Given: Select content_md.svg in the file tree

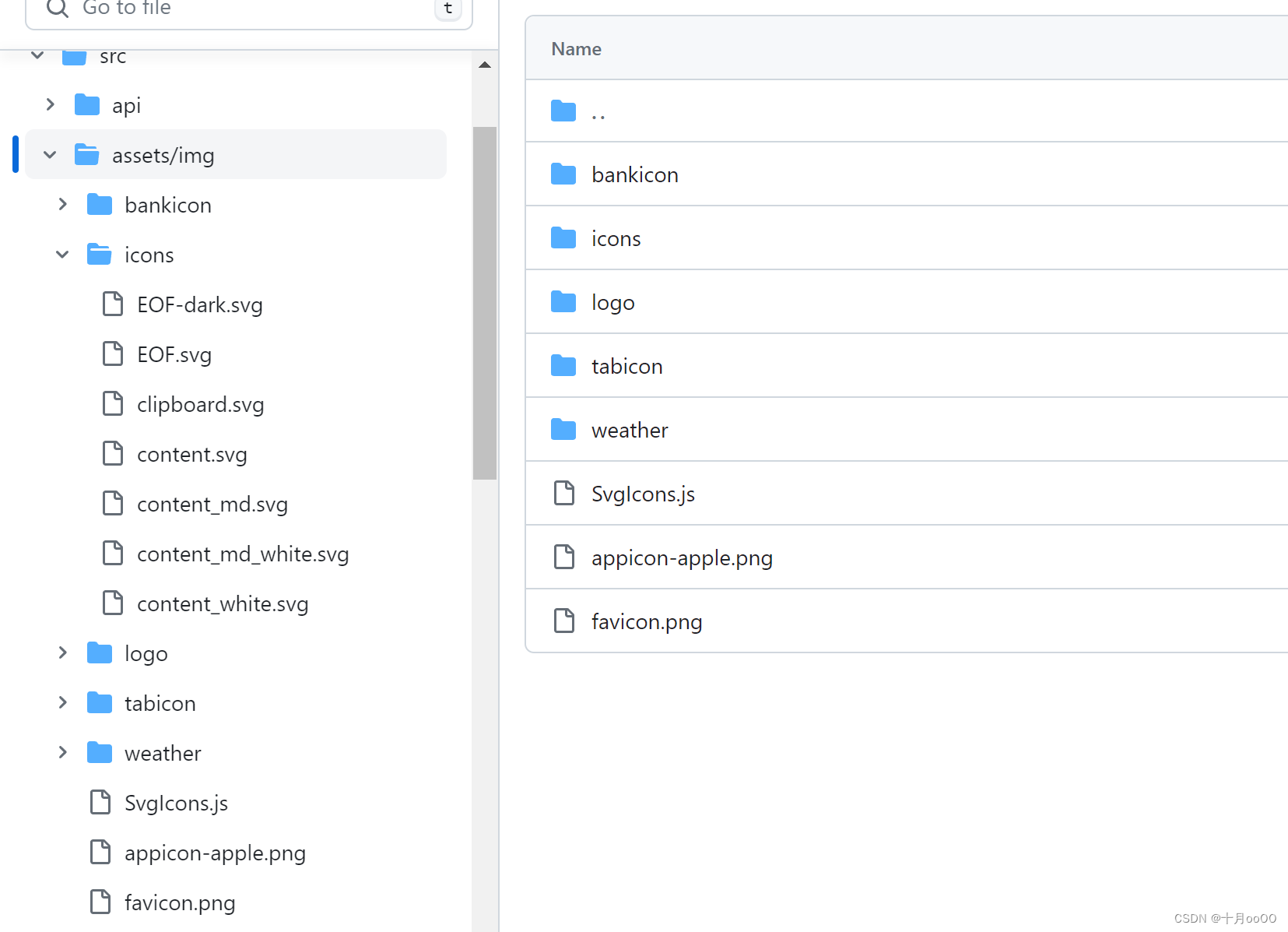Looking at the screenshot, I should [x=212, y=504].
